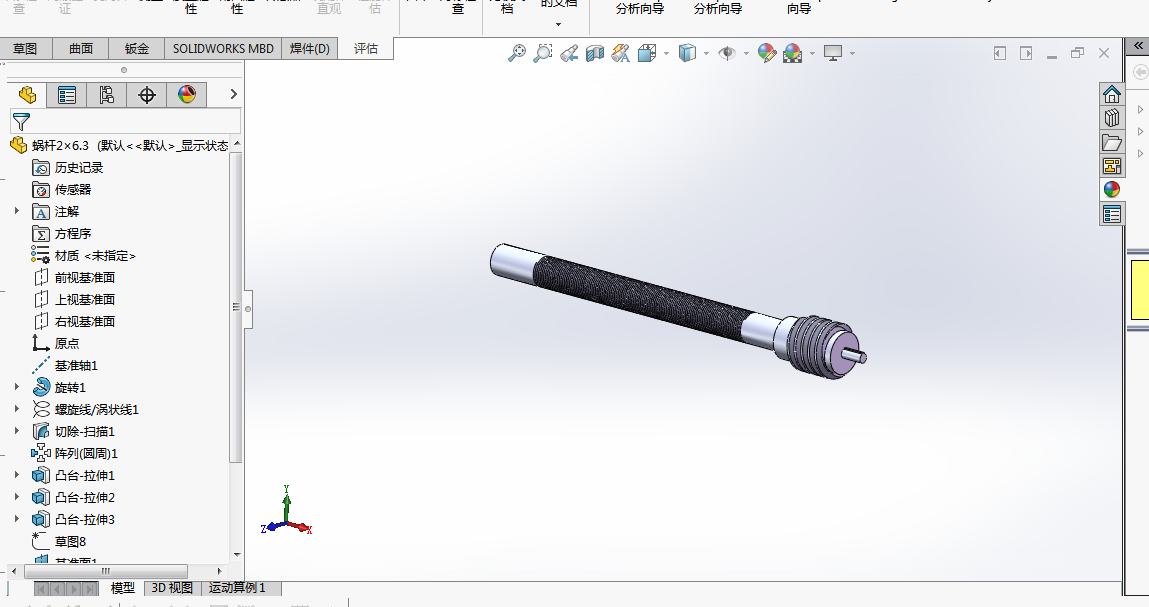
Task: Click the Display Style cube icon
Action: 687,53
